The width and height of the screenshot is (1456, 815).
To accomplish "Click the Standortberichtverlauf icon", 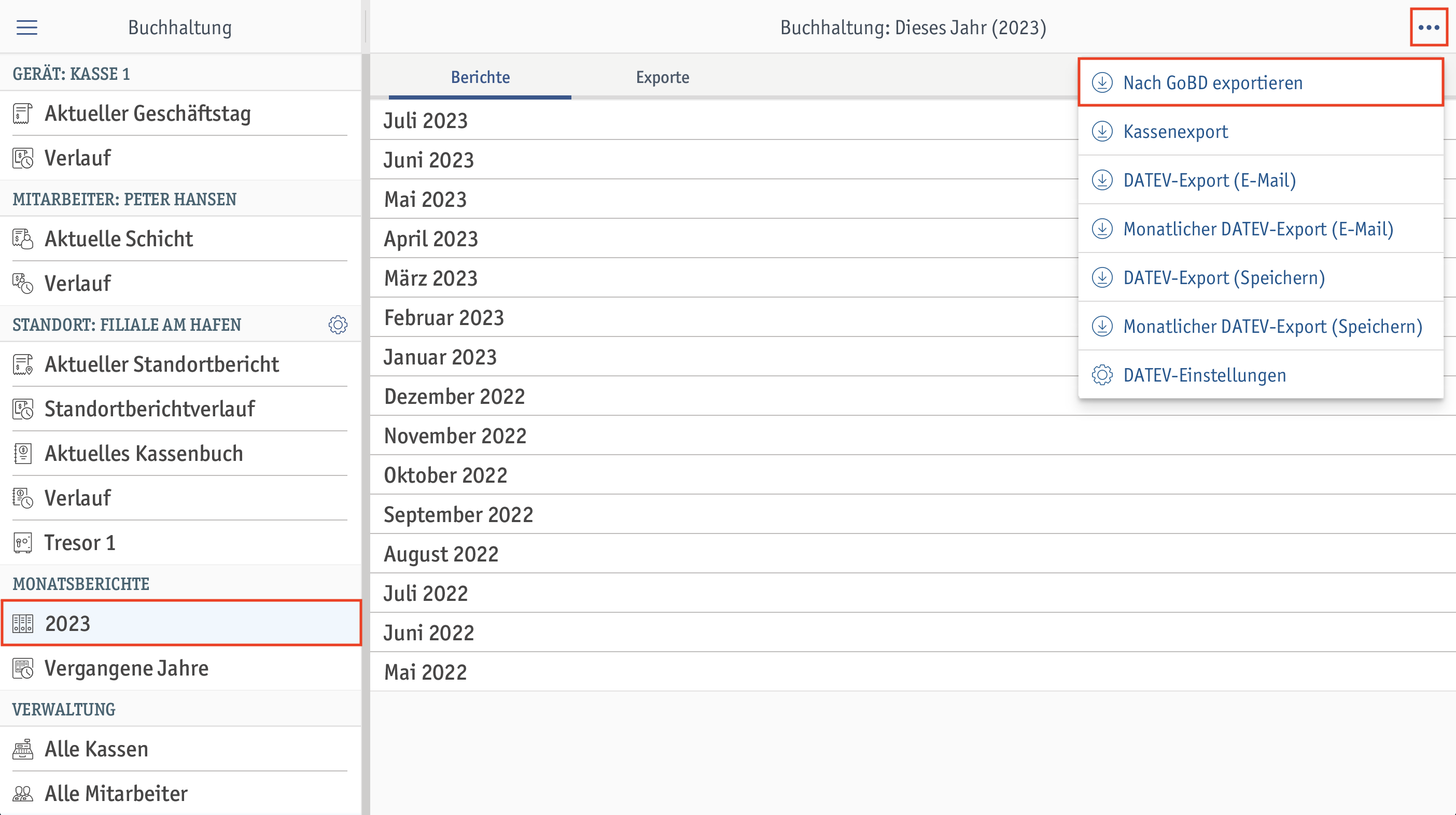I will 23,409.
